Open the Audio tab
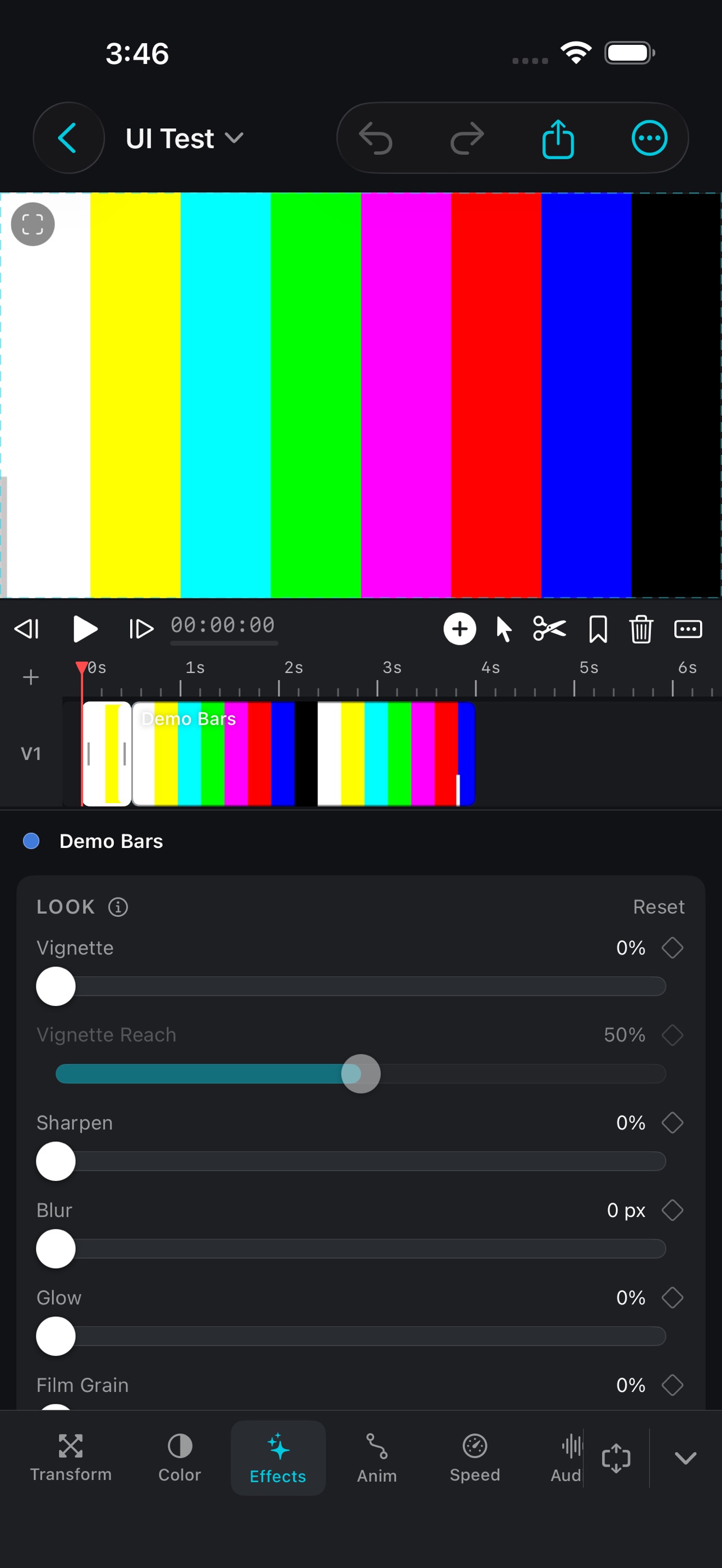The width and height of the screenshot is (722, 1568). point(566,1458)
